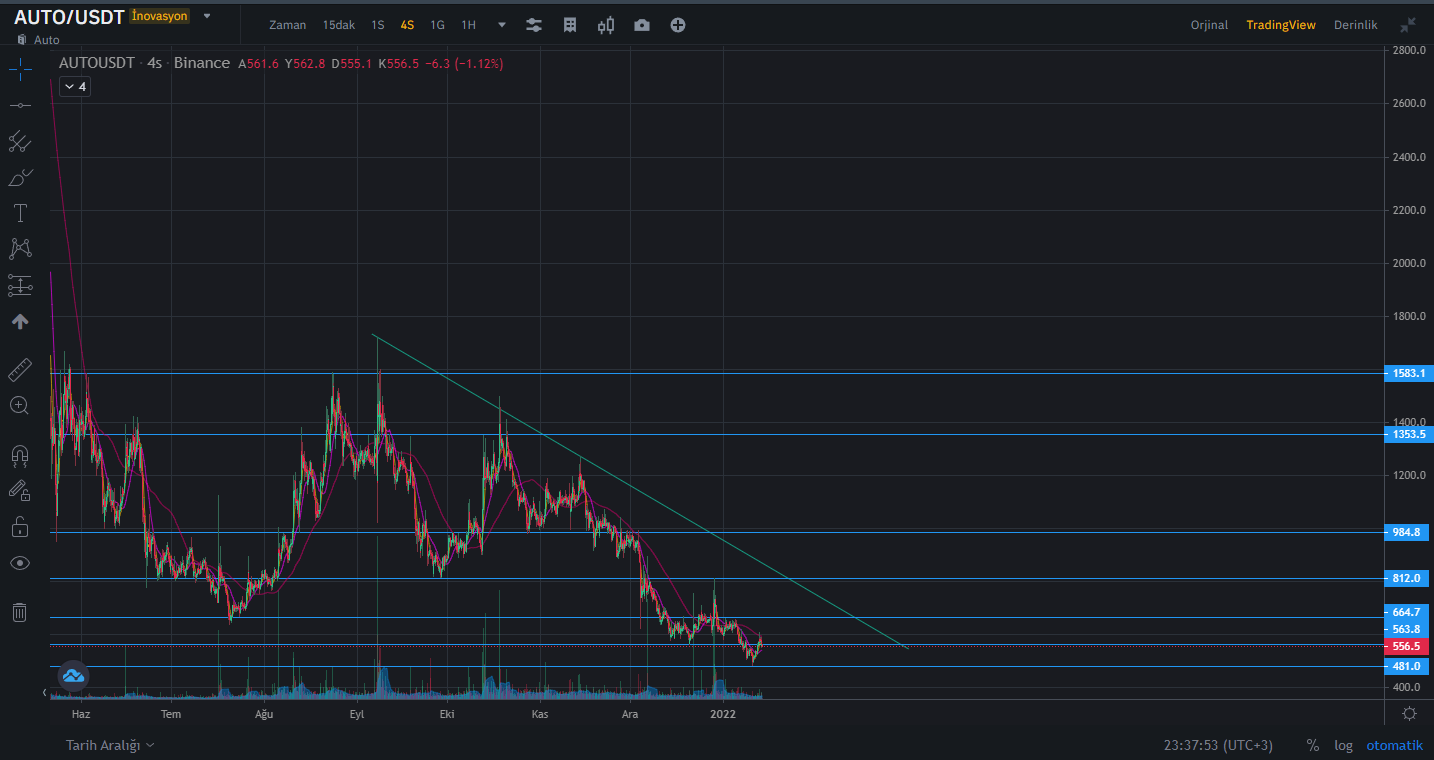Select the crosshair cursor tool
The image size is (1434, 760).
pyautogui.click(x=20, y=68)
